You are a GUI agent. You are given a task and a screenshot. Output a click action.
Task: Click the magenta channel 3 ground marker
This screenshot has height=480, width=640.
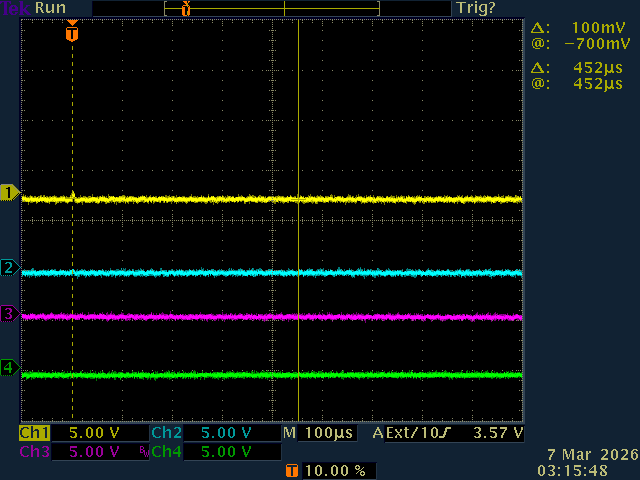9,315
